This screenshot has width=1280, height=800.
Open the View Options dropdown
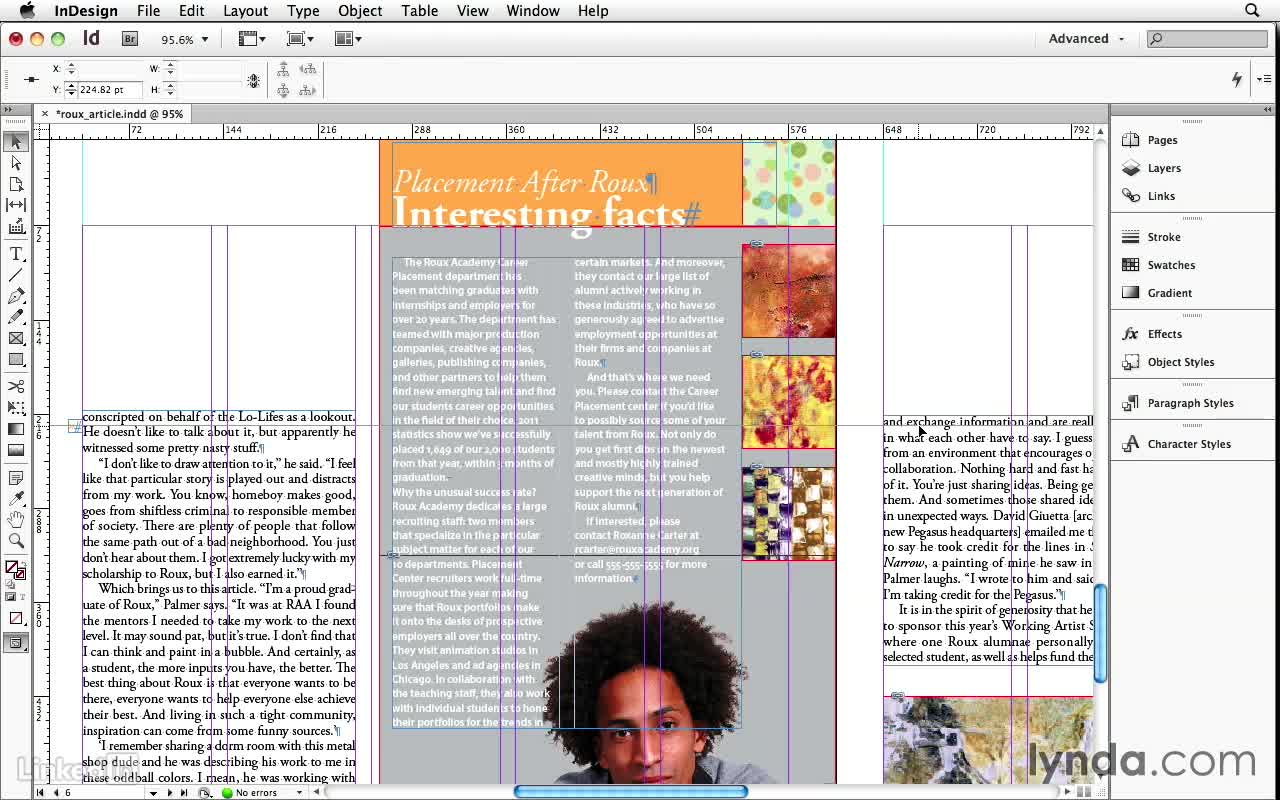pyautogui.click(x=252, y=39)
